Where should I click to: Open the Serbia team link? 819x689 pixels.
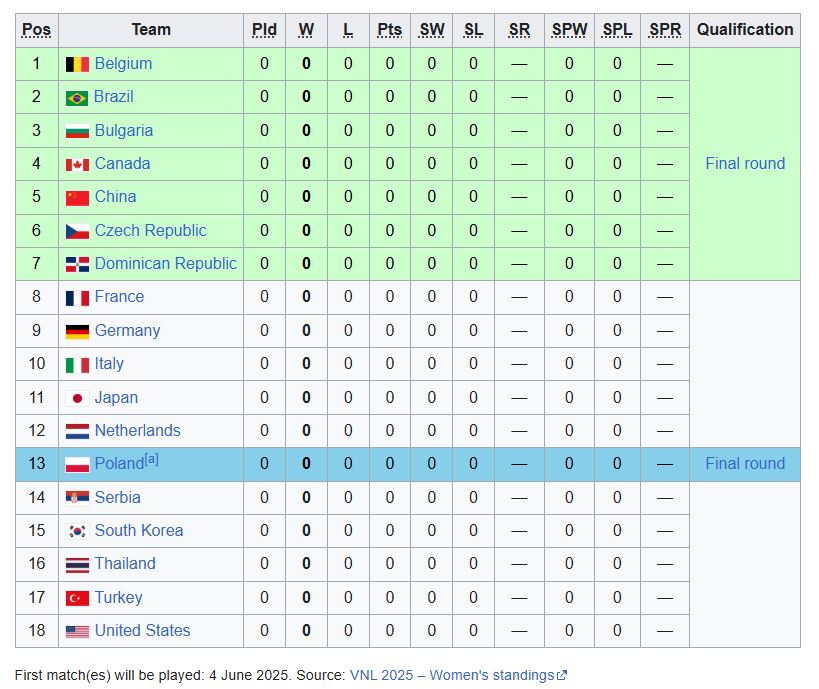coord(118,497)
